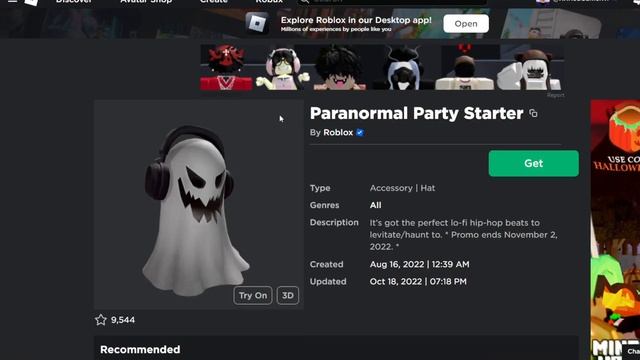Click the green Get button
Viewport: 640px width, 360px height.
tap(533, 163)
